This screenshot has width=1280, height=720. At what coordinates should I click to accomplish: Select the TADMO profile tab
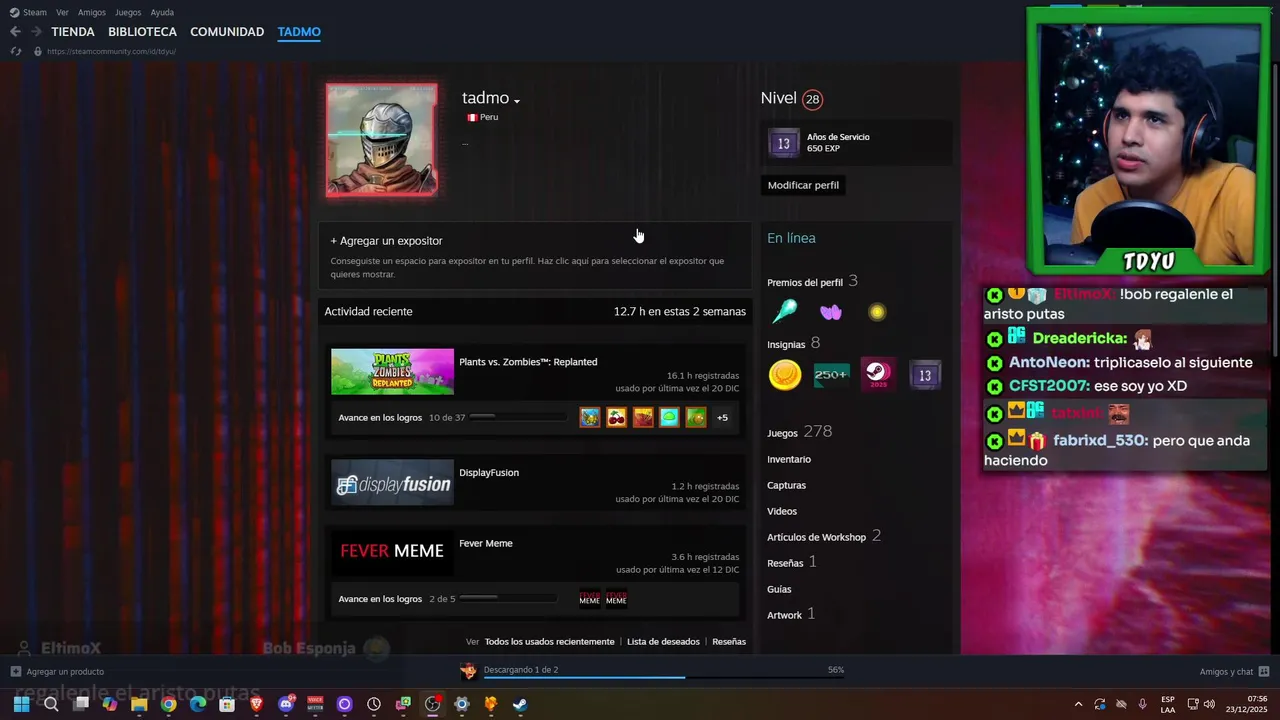pos(299,32)
